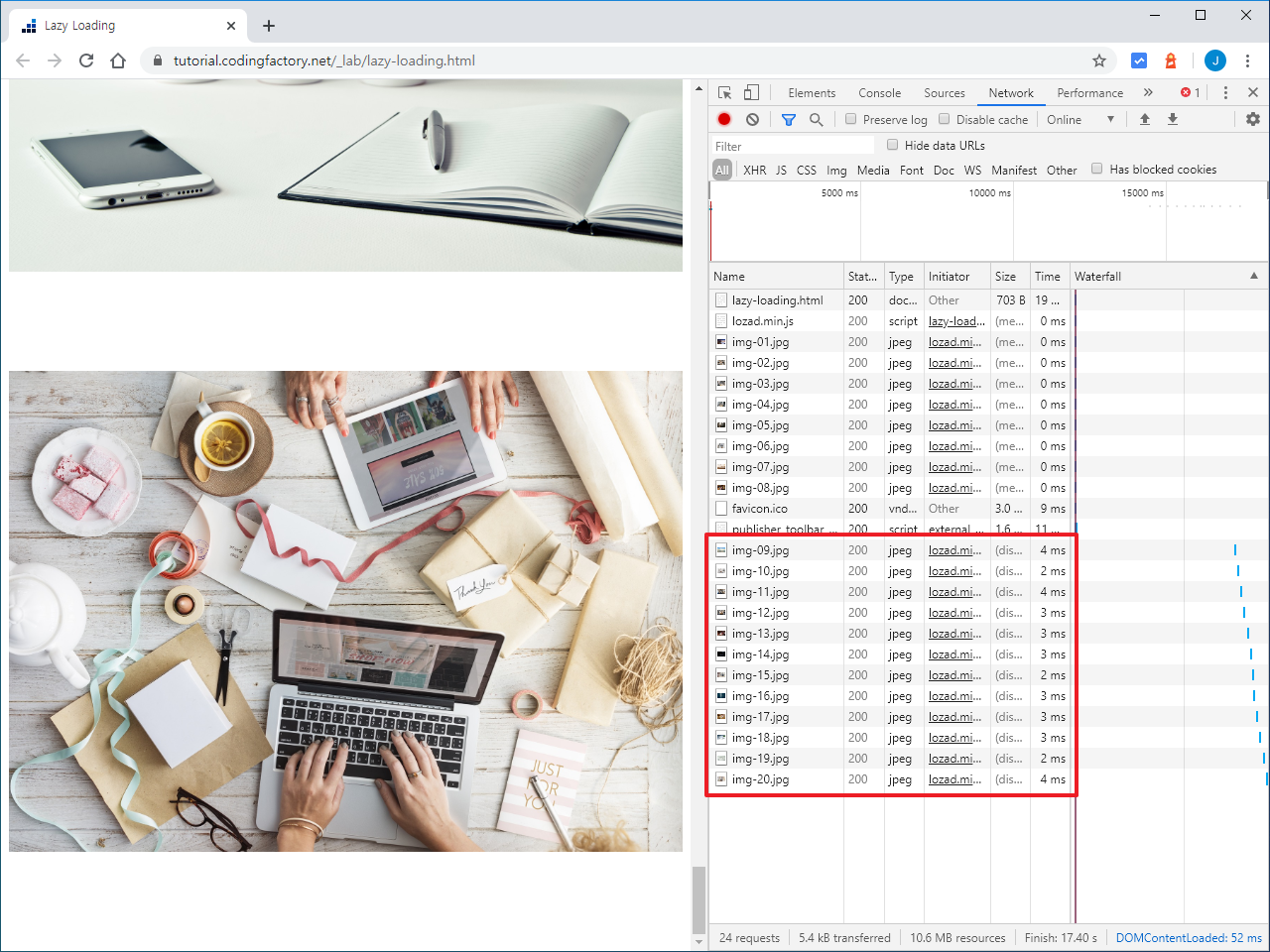Click the inspect element picker icon

pos(725,92)
